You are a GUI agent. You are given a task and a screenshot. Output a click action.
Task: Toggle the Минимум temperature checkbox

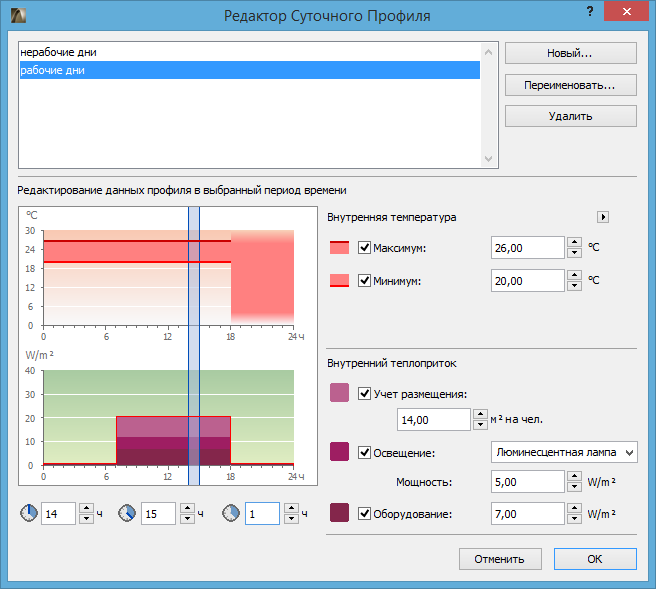(x=364, y=280)
